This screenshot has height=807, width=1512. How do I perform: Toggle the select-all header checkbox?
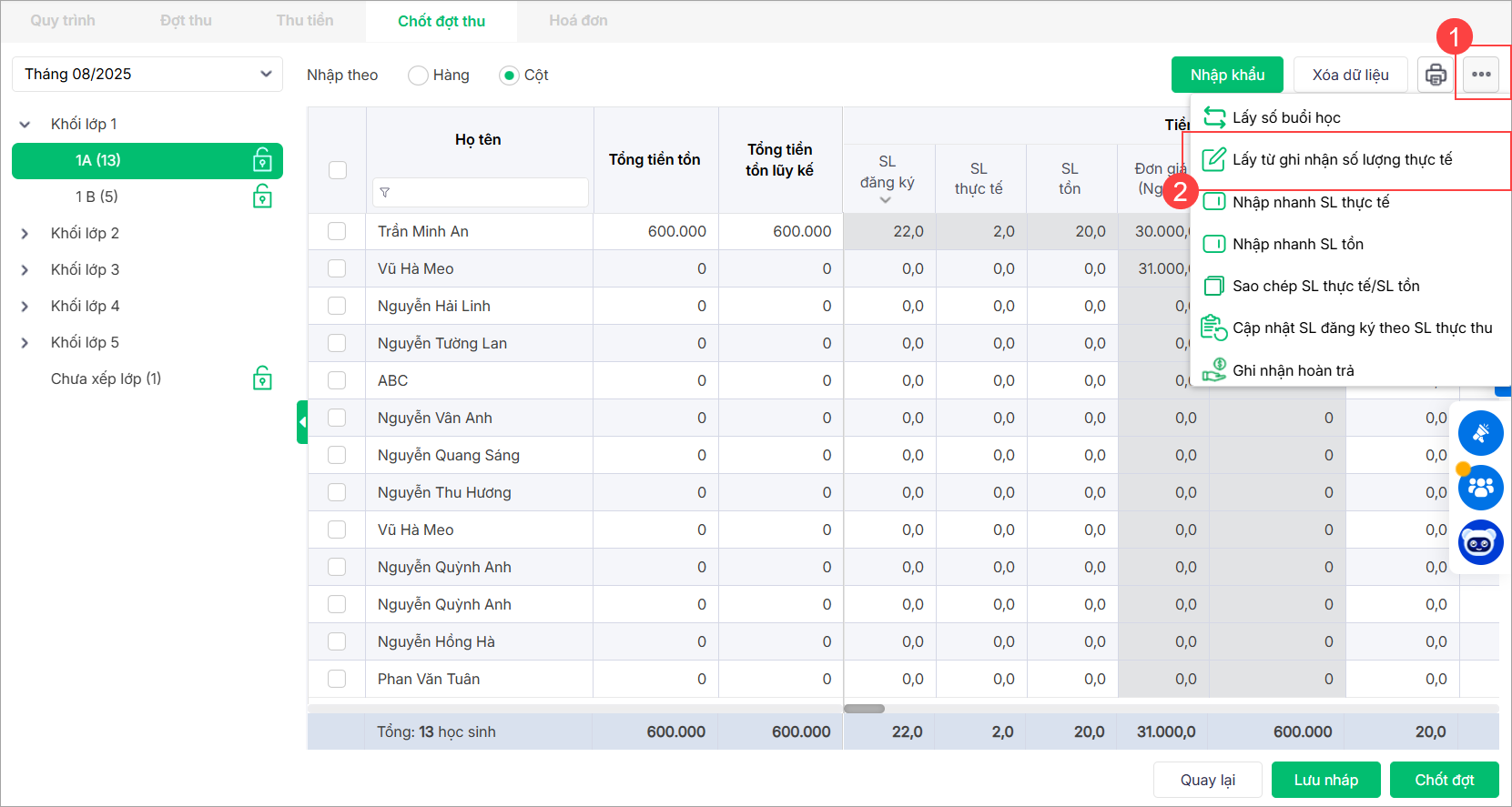(337, 170)
